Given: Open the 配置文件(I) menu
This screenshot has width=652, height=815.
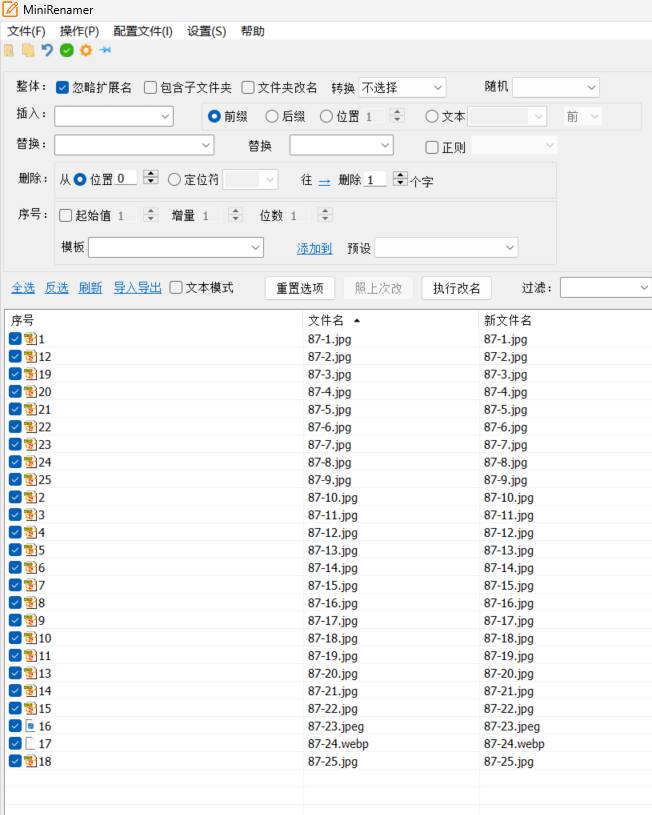Looking at the screenshot, I should tap(143, 31).
